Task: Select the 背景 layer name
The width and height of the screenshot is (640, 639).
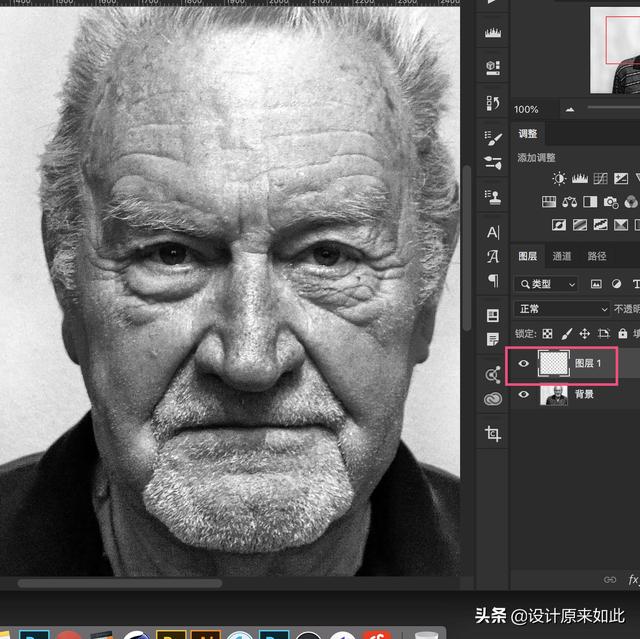Action: point(584,394)
